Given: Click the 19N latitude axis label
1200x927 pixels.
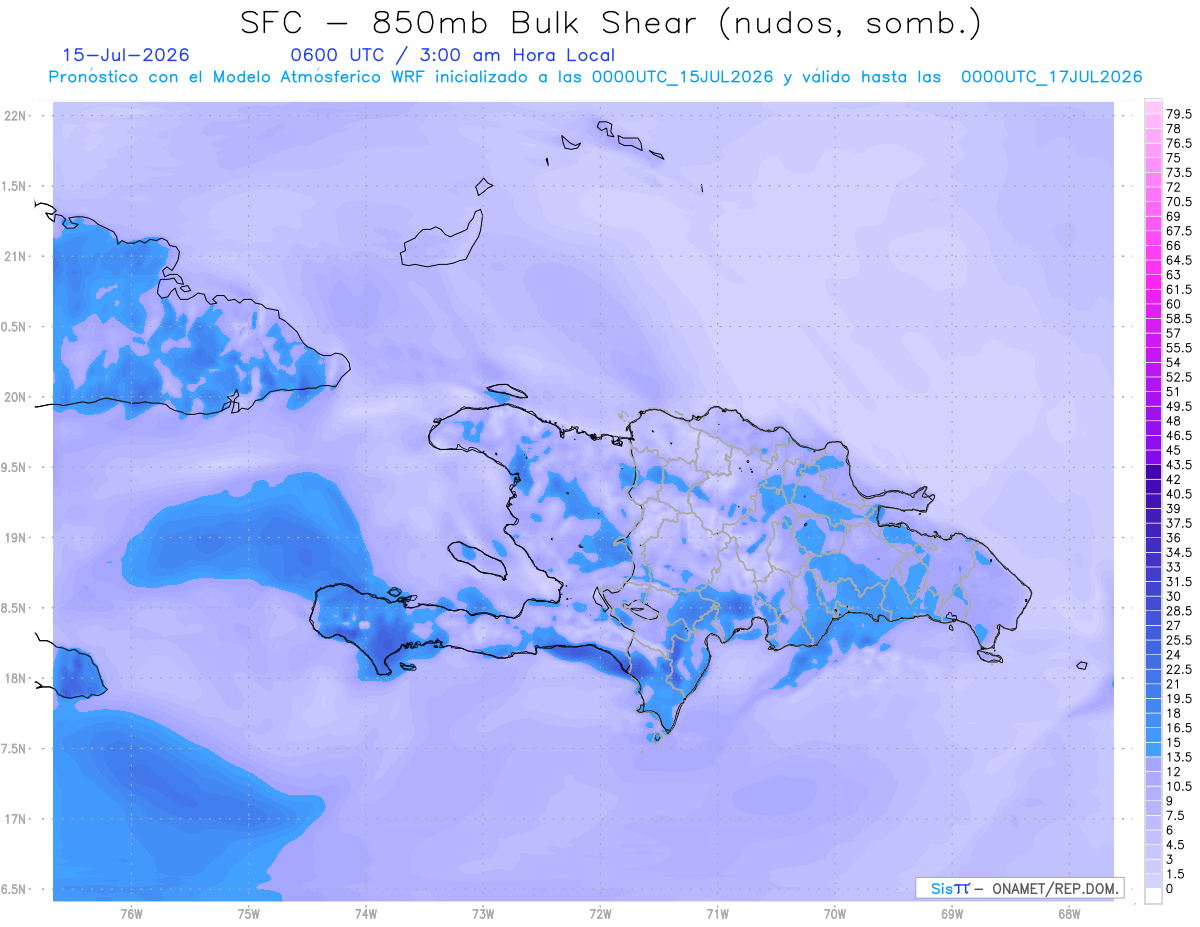Looking at the screenshot, I should pos(15,538).
